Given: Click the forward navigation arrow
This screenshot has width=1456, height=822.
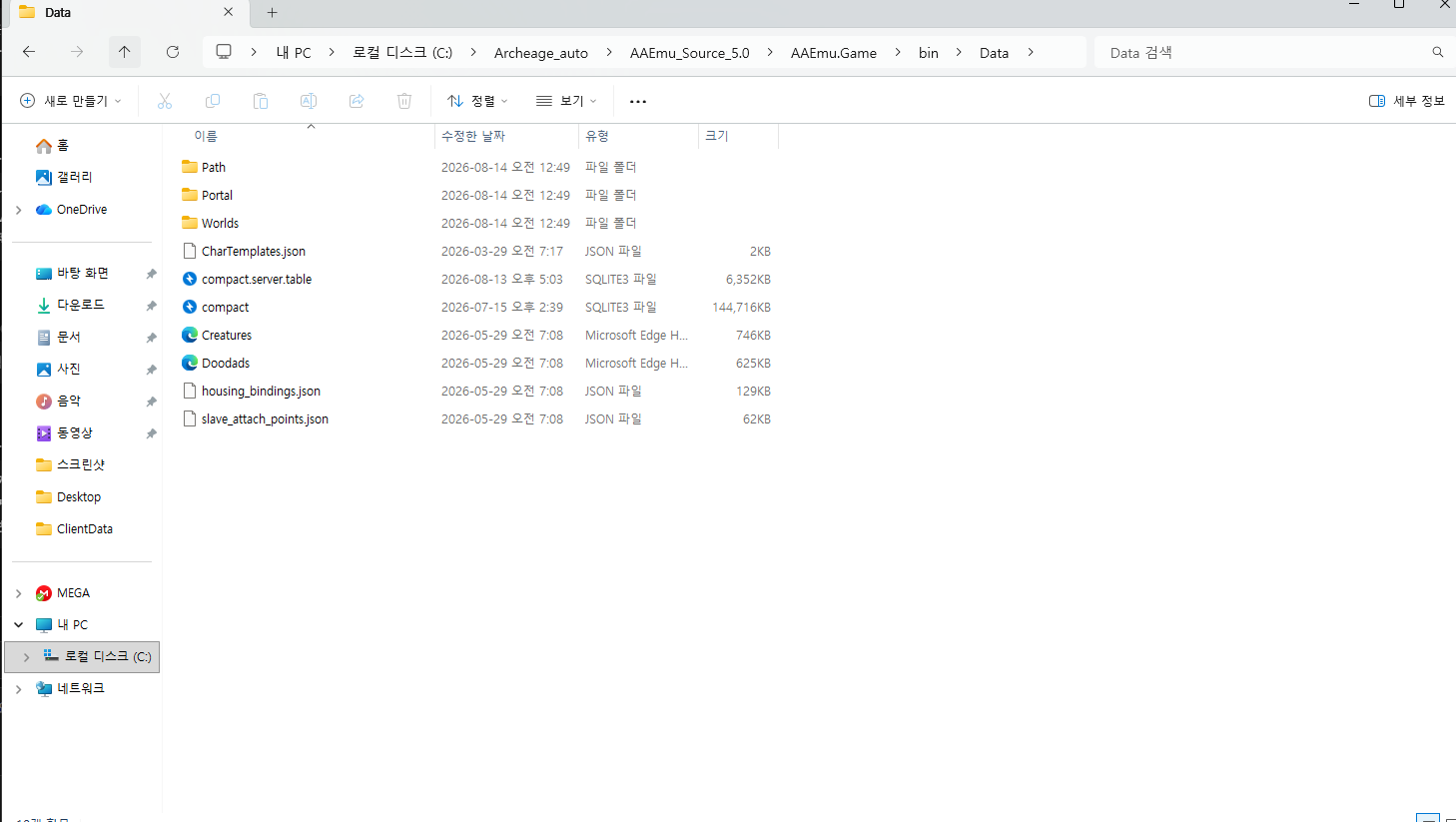Looking at the screenshot, I should point(77,52).
